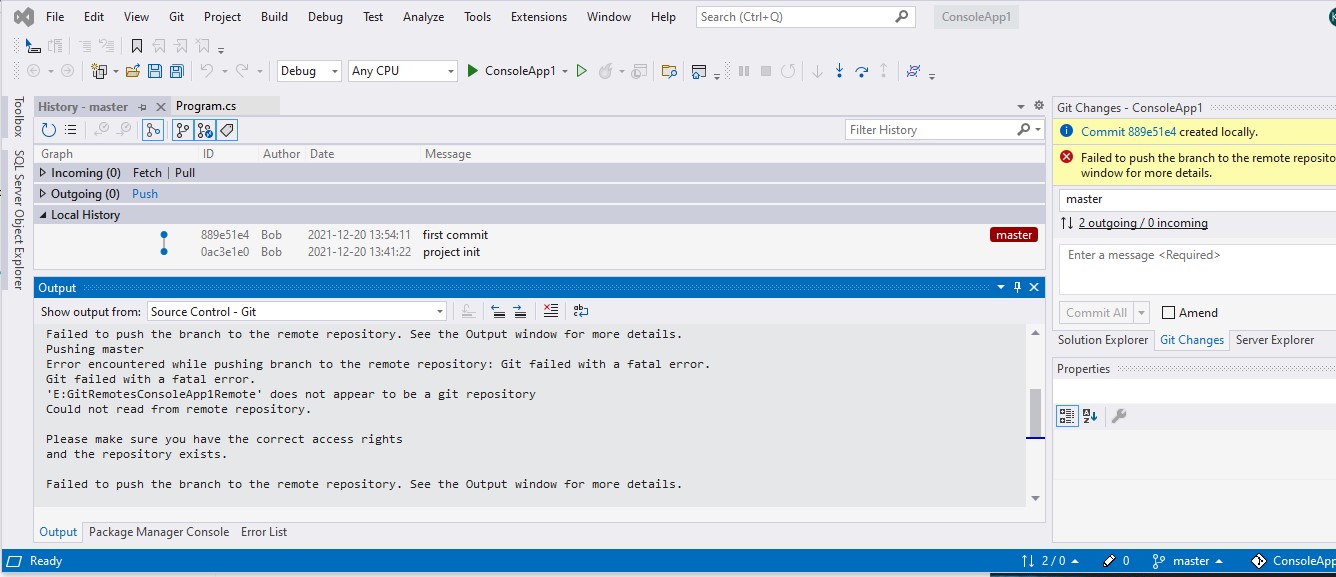Click pencil changes count in status bar
Viewport: 1336px width, 577px height.
click(1116, 561)
